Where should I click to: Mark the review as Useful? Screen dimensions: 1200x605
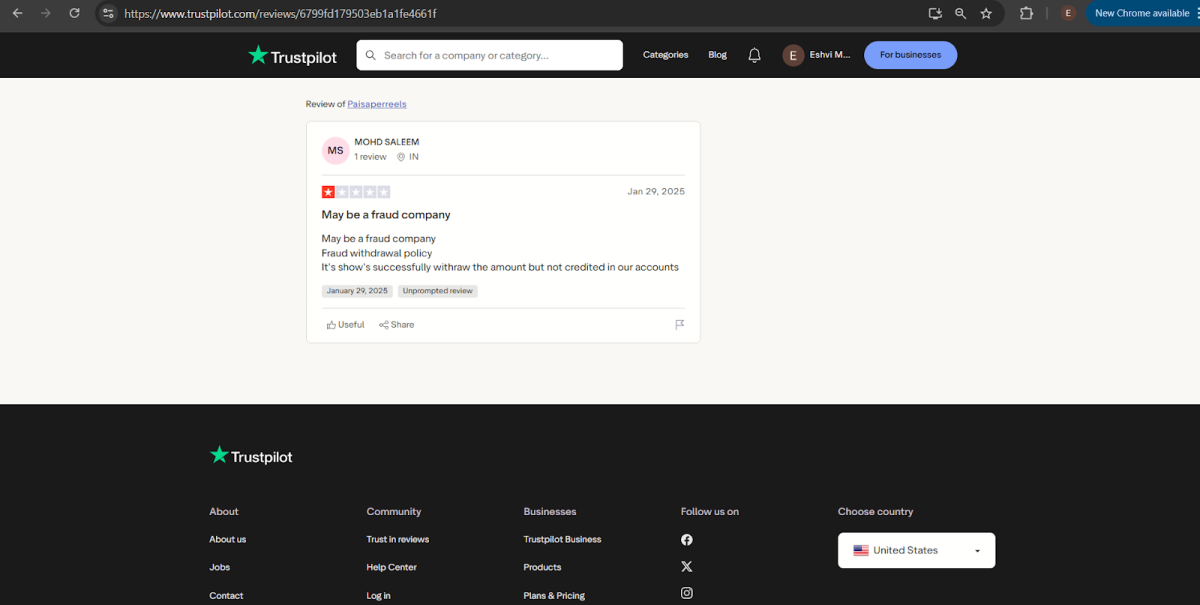(x=345, y=325)
